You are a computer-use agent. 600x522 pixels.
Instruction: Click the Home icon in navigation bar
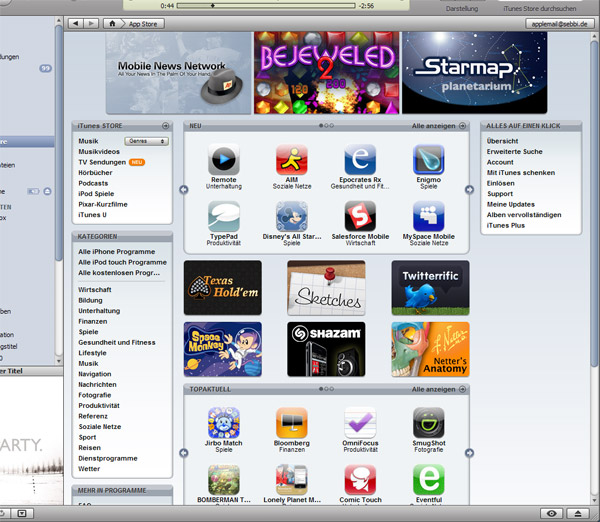click(x=114, y=22)
